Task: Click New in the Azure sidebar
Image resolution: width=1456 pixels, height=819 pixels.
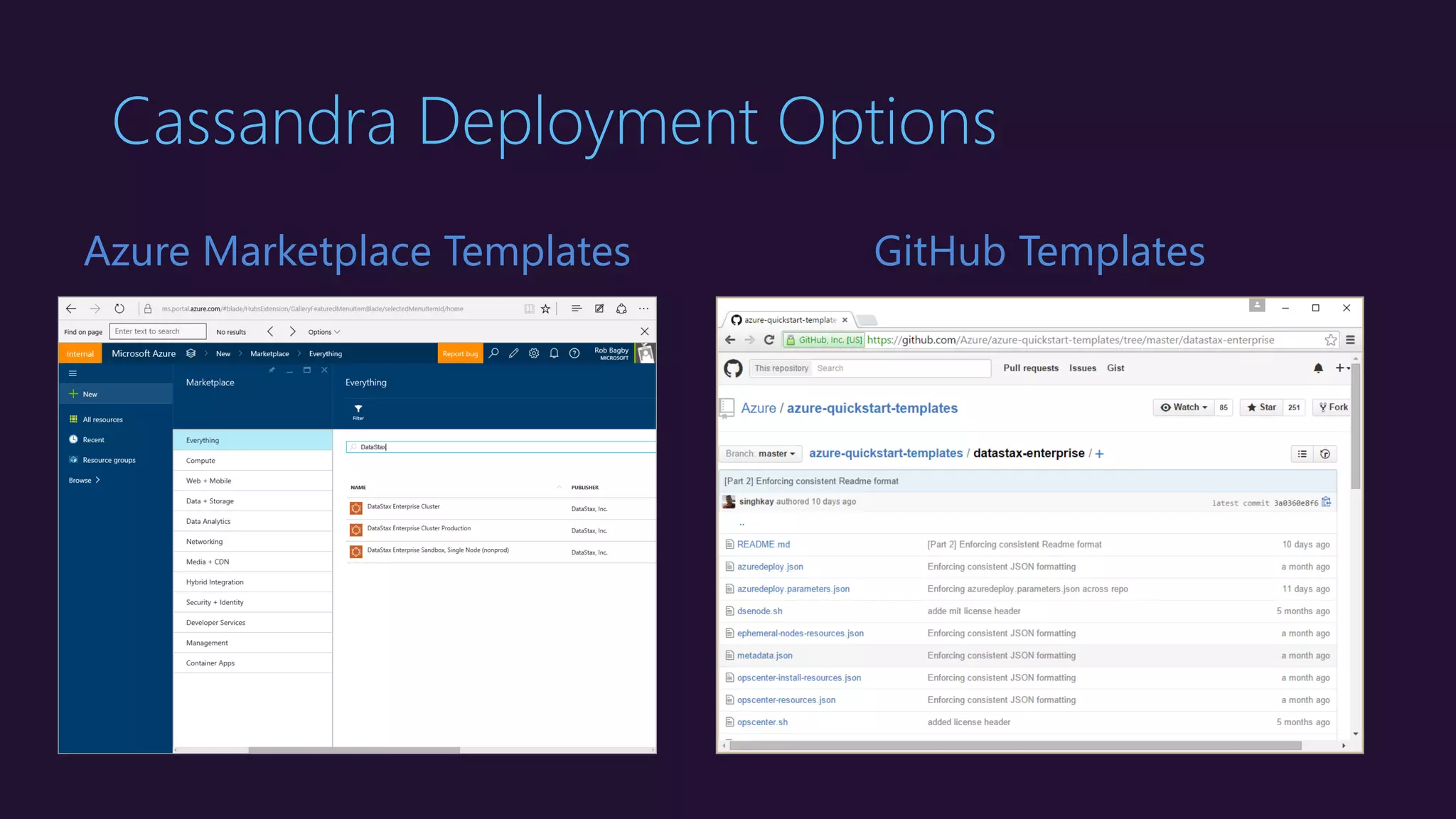Action: [115, 394]
